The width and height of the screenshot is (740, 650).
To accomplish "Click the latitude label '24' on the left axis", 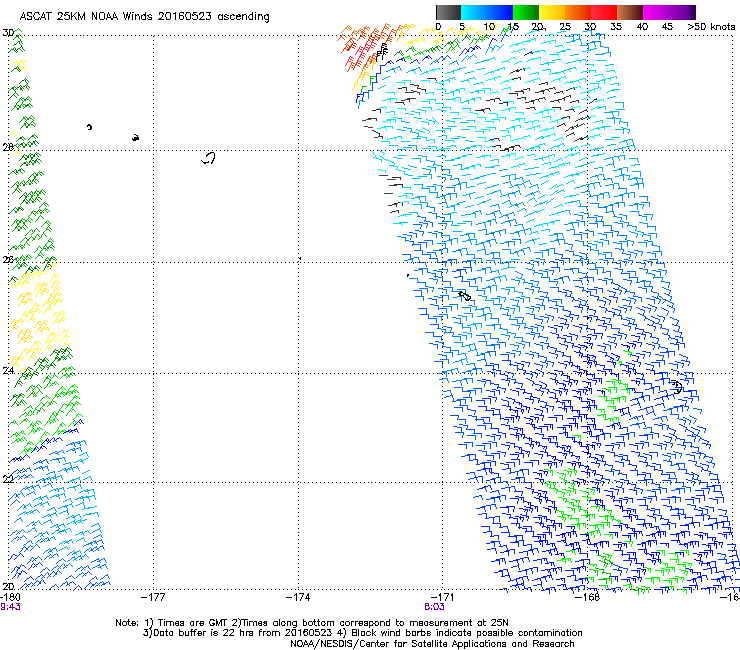I will (x=8, y=371).
